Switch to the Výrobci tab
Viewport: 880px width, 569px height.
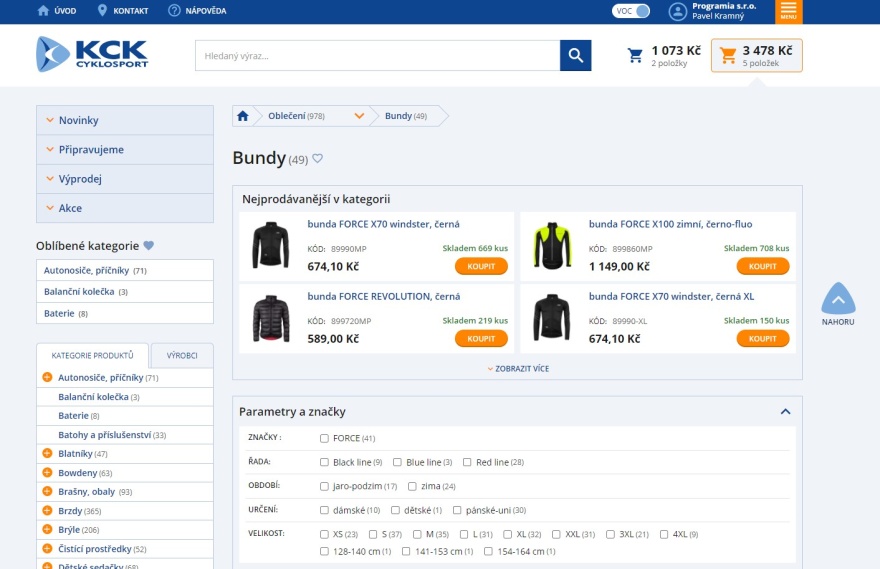tap(182, 356)
